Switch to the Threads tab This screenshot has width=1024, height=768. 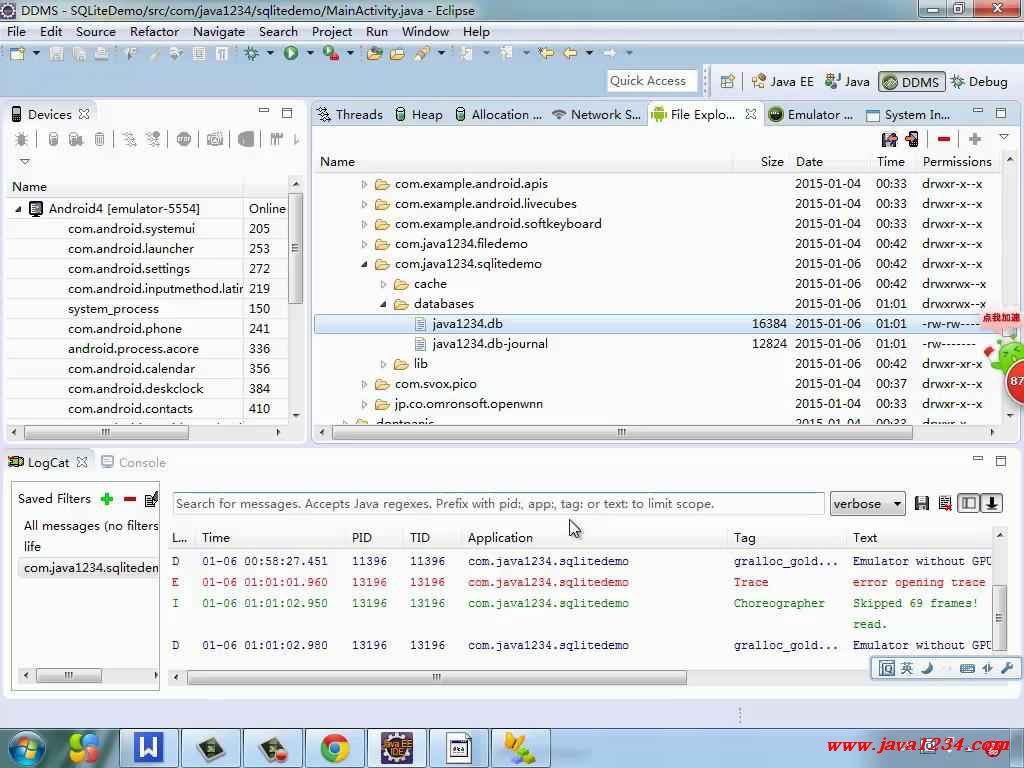[x=350, y=114]
